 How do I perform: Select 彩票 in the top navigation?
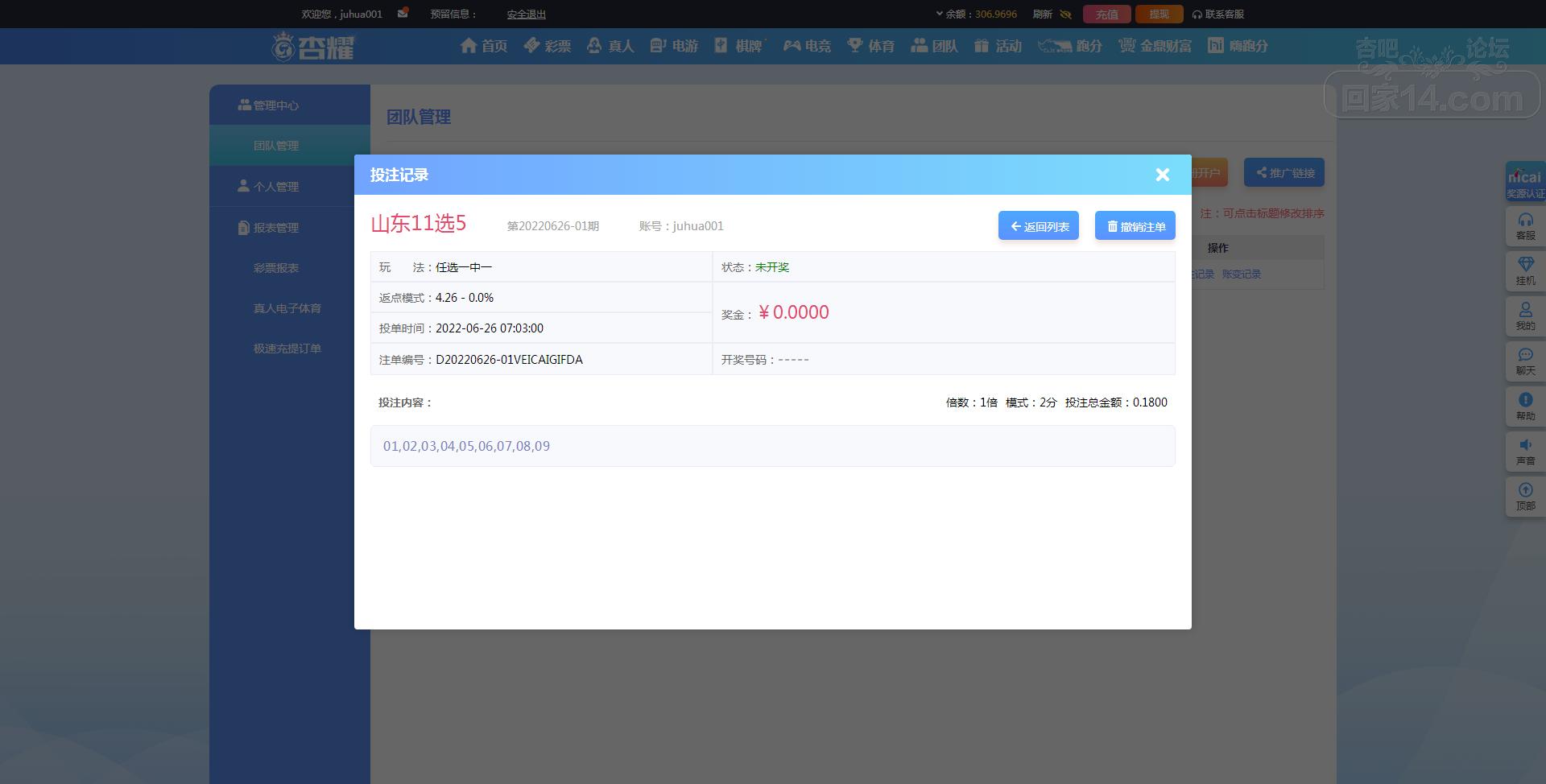[548, 46]
